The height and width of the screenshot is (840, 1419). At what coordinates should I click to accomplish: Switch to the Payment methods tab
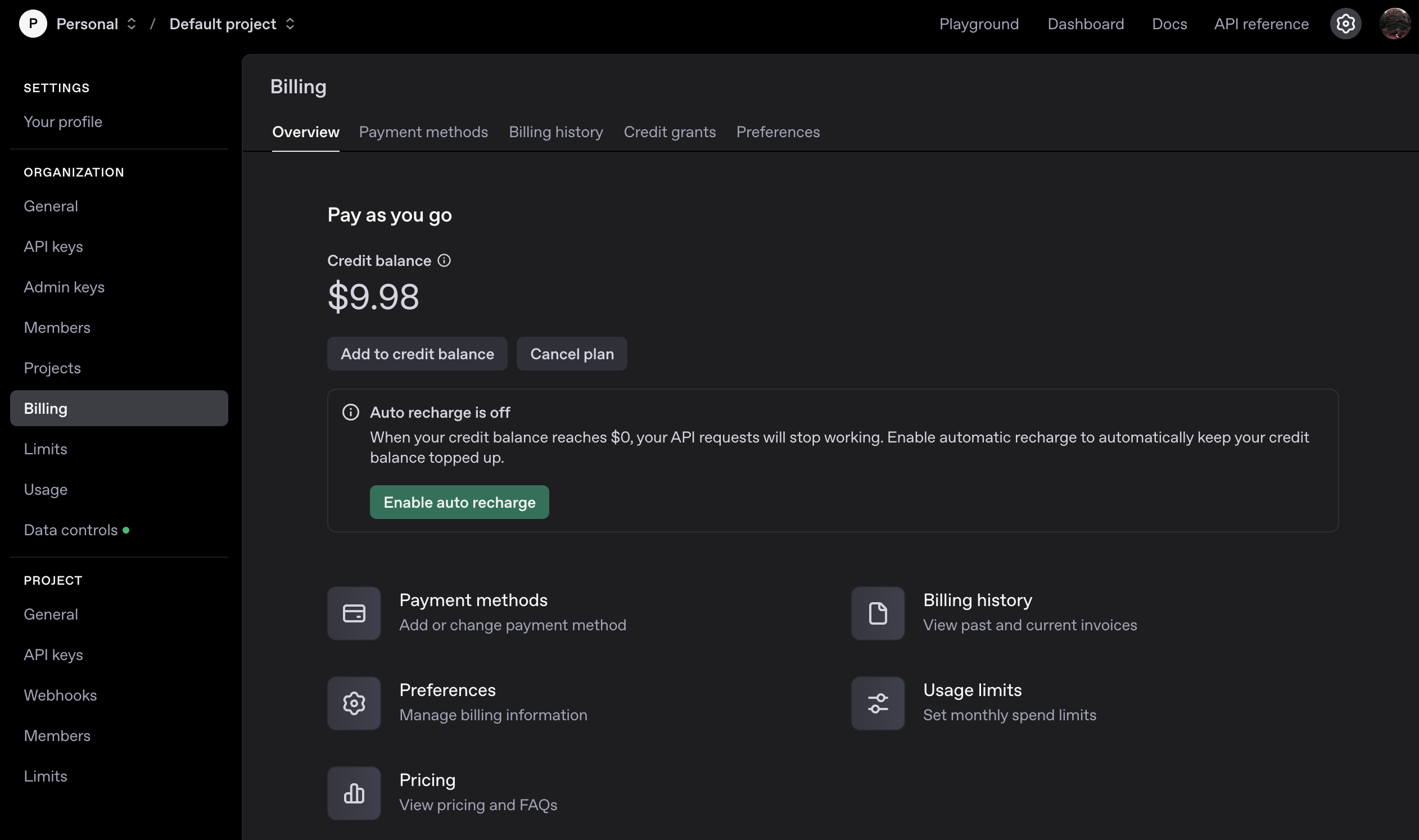(423, 132)
